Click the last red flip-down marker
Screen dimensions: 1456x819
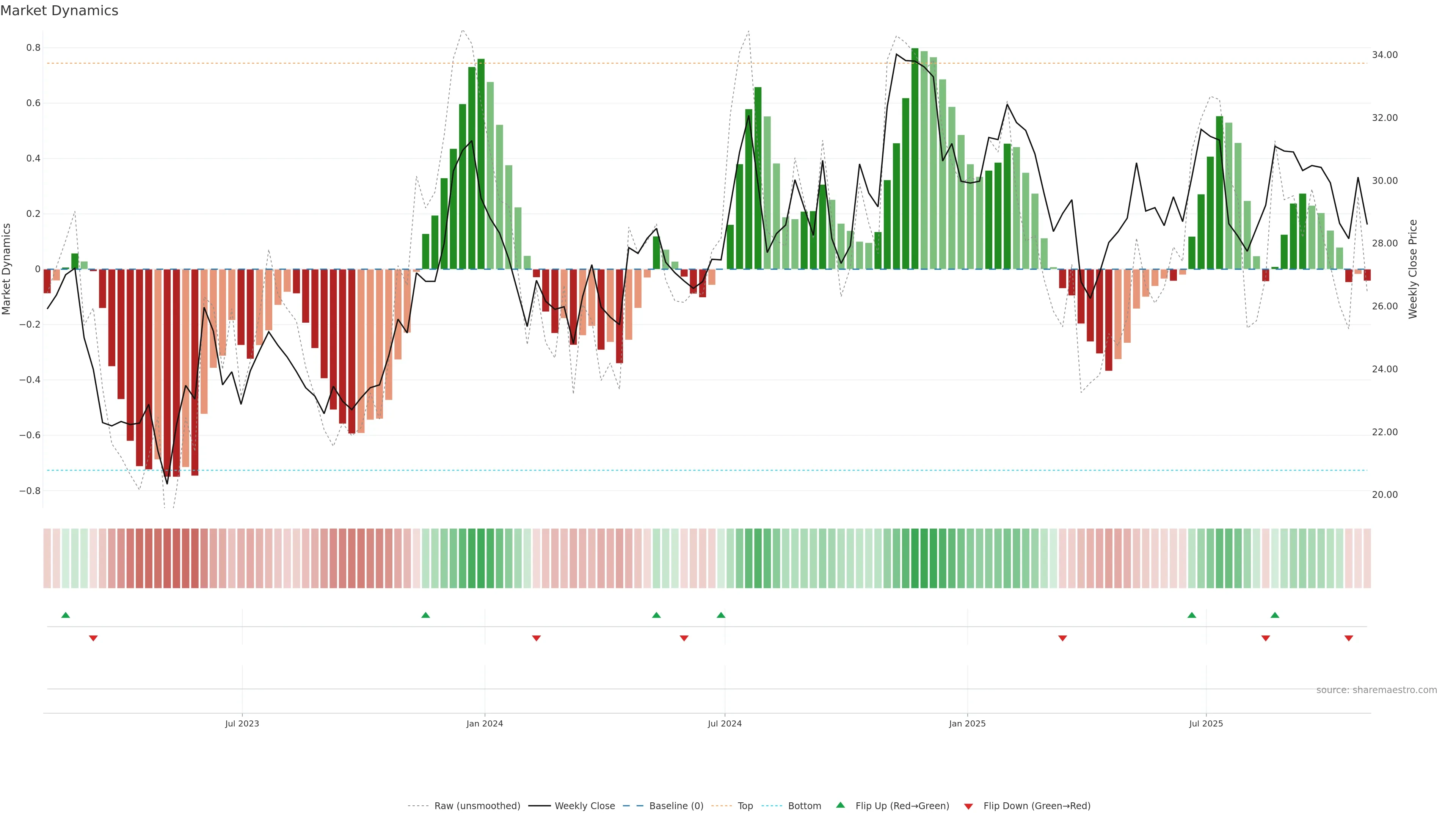tap(1349, 638)
